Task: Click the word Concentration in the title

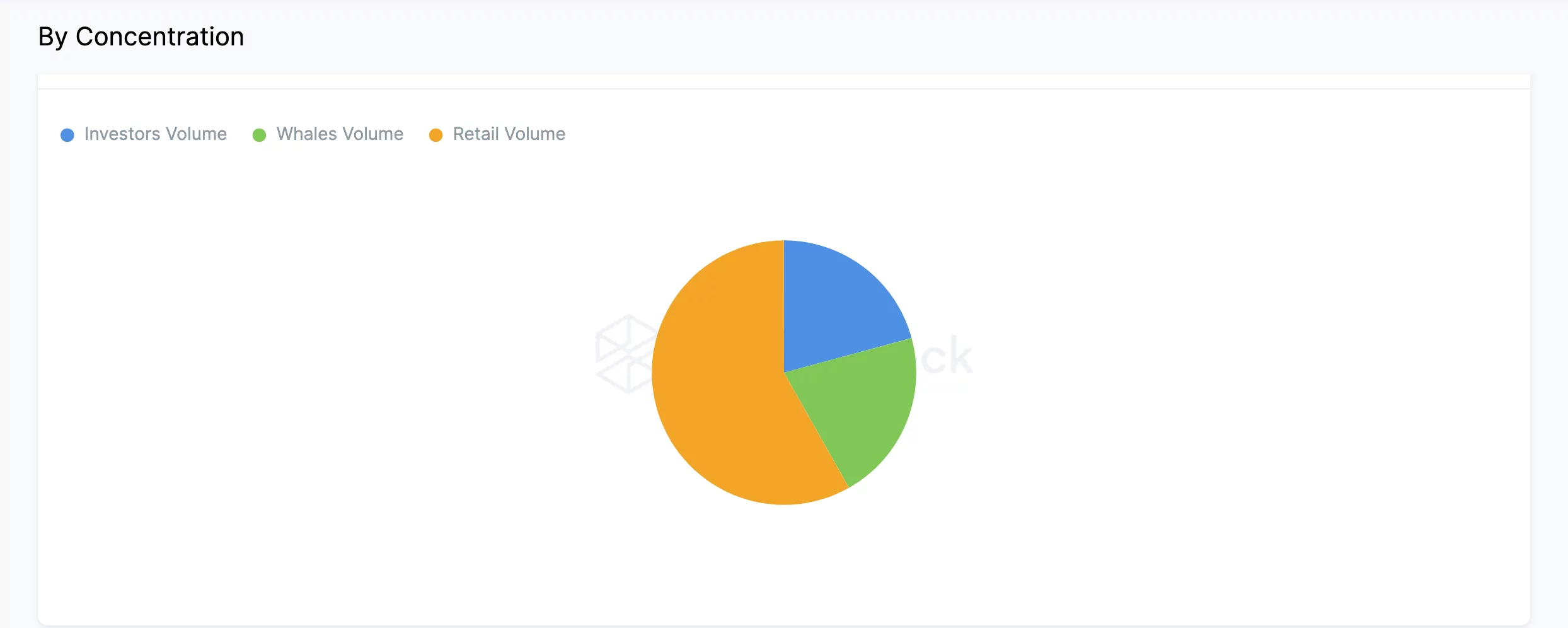Action: tap(159, 37)
